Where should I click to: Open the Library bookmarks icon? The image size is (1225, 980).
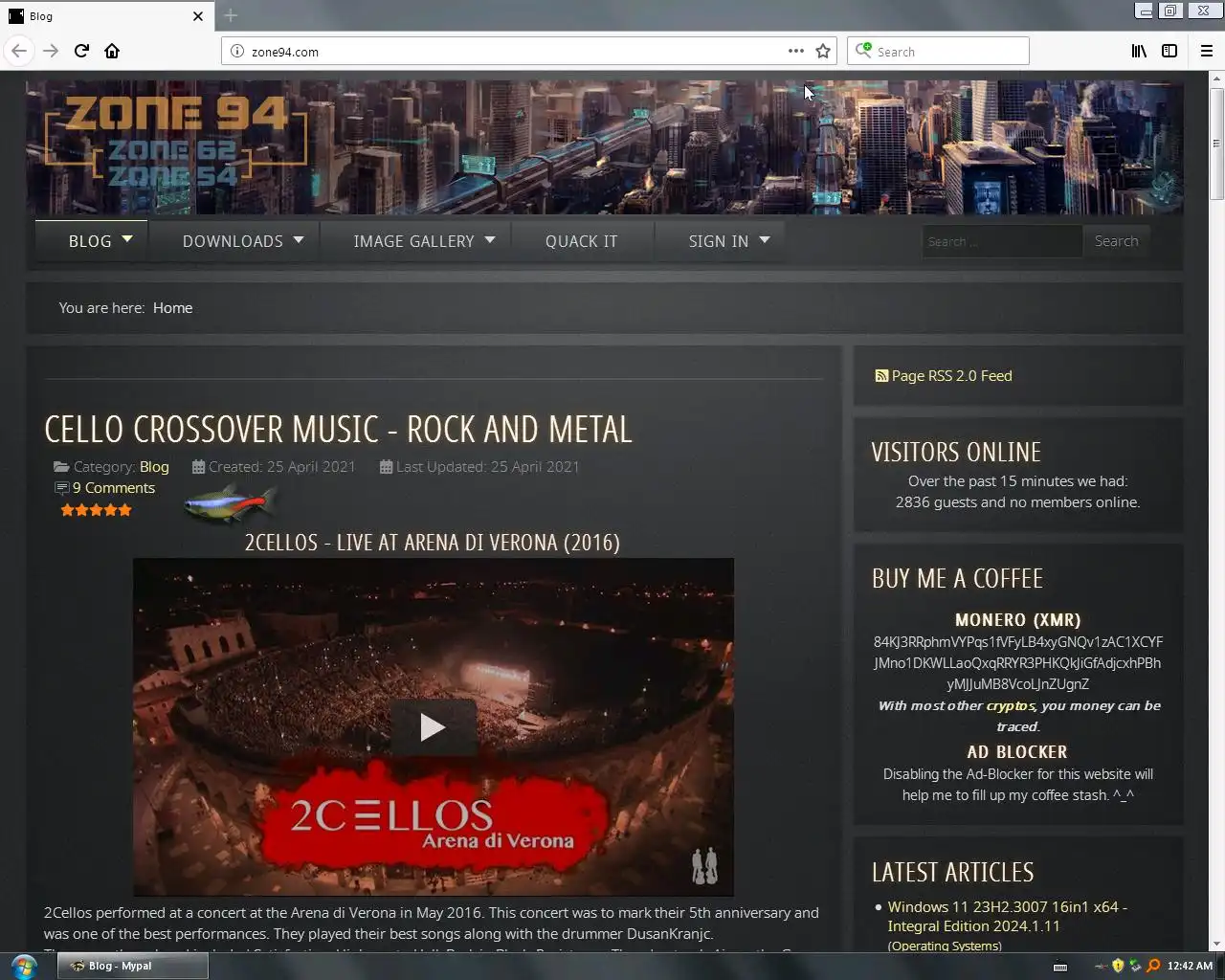[x=1139, y=51]
